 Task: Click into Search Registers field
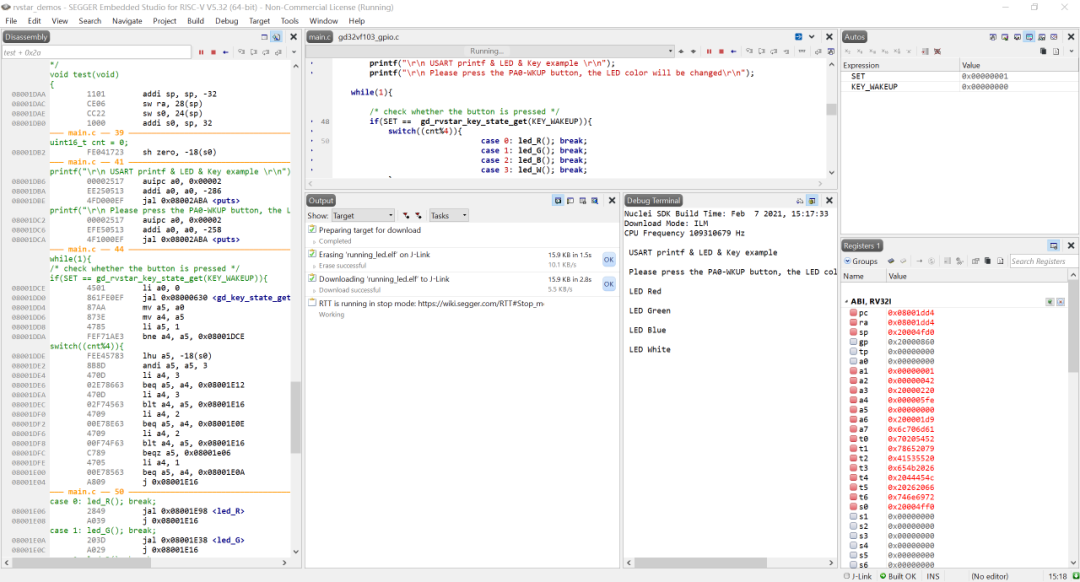[1042, 261]
